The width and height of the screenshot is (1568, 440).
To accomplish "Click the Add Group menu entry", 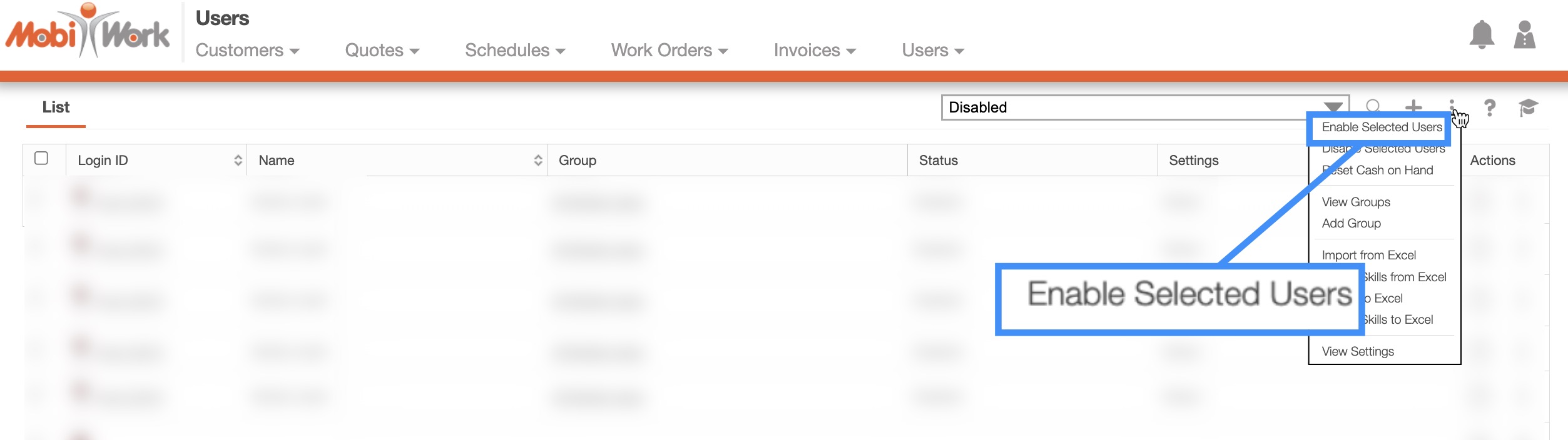I will point(1351,223).
